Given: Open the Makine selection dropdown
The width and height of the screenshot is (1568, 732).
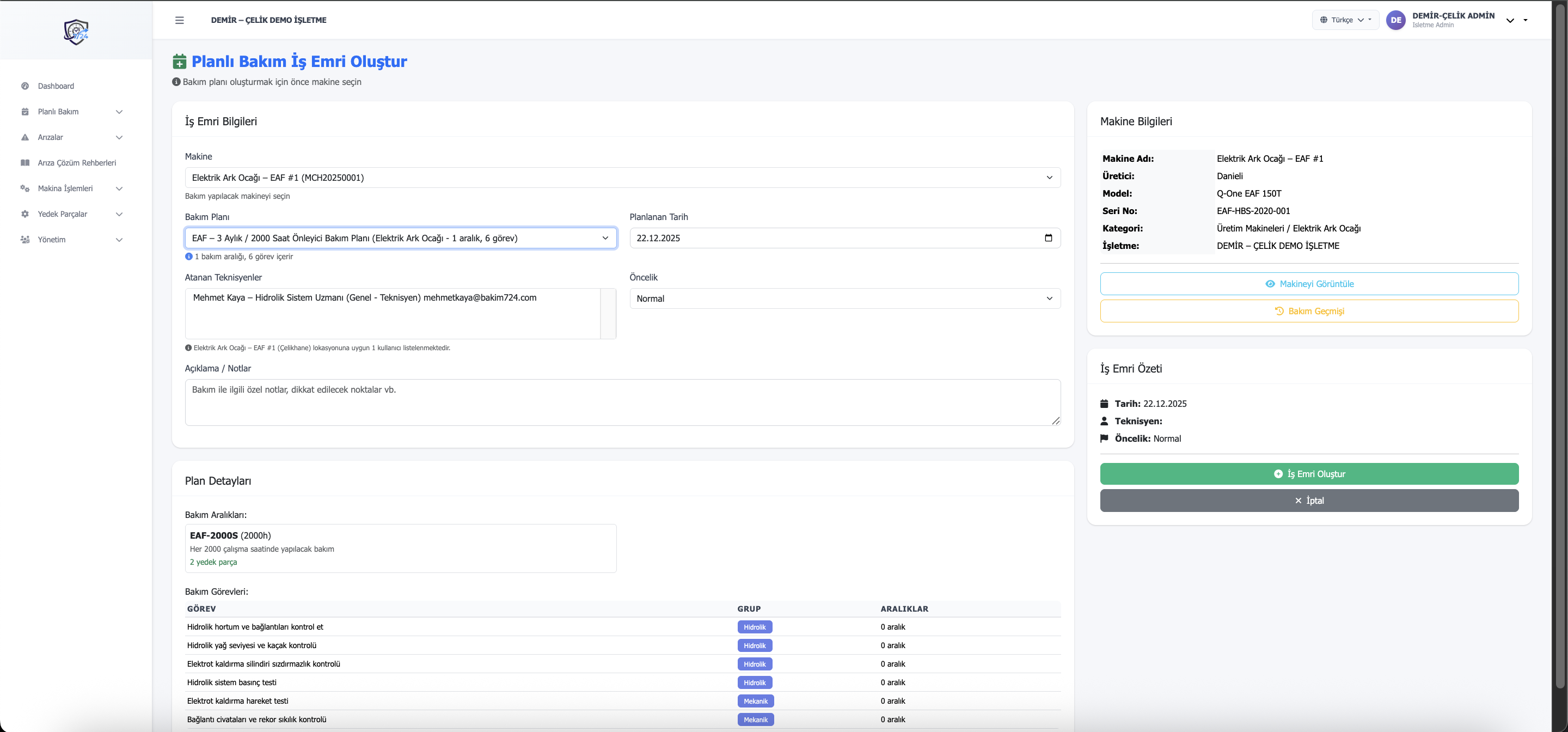Looking at the screenshot, I should (622, 178).
